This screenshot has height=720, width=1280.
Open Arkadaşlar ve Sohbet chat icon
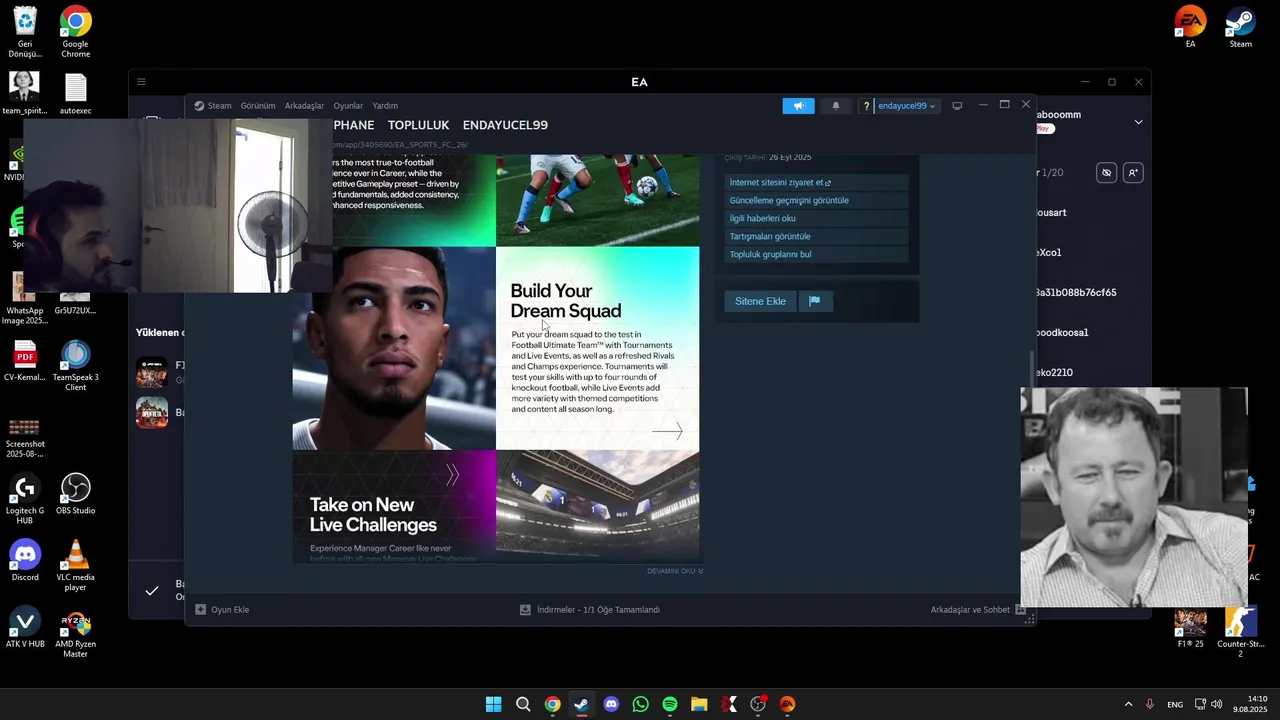(1020, 609)
